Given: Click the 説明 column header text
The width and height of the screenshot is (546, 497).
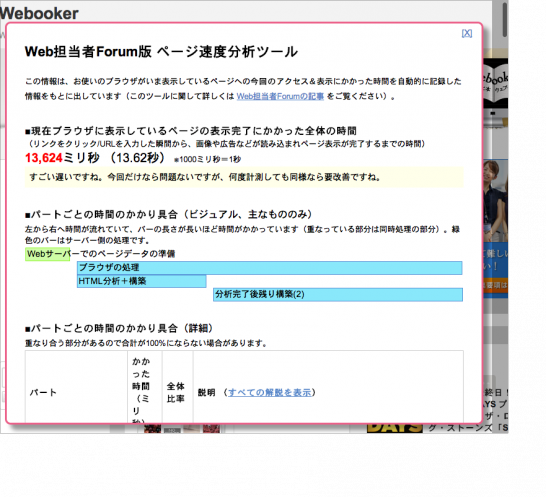Looking at the screenshot, I should click(x=206, y=393).
